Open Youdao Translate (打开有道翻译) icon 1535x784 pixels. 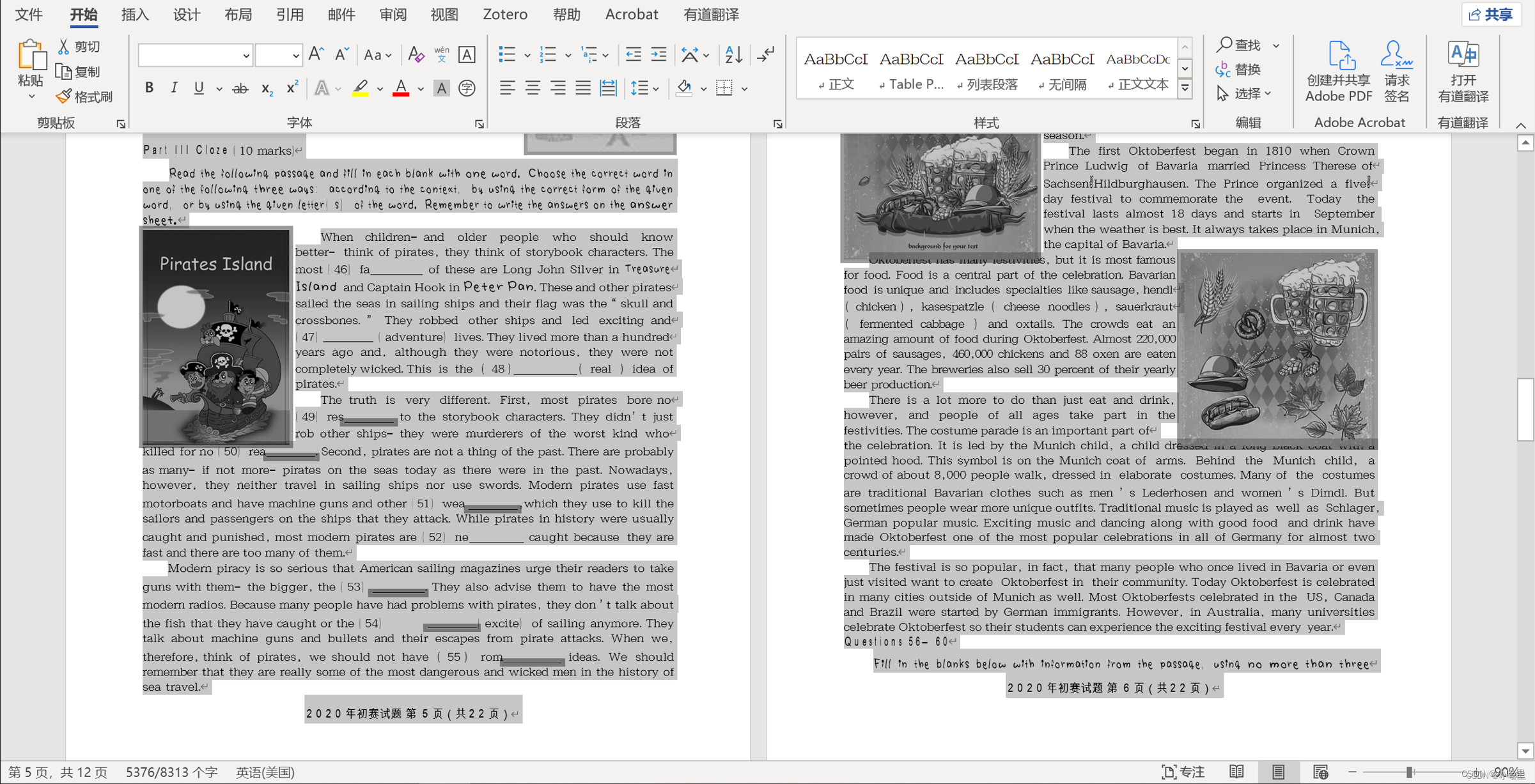click(1463, 56)
